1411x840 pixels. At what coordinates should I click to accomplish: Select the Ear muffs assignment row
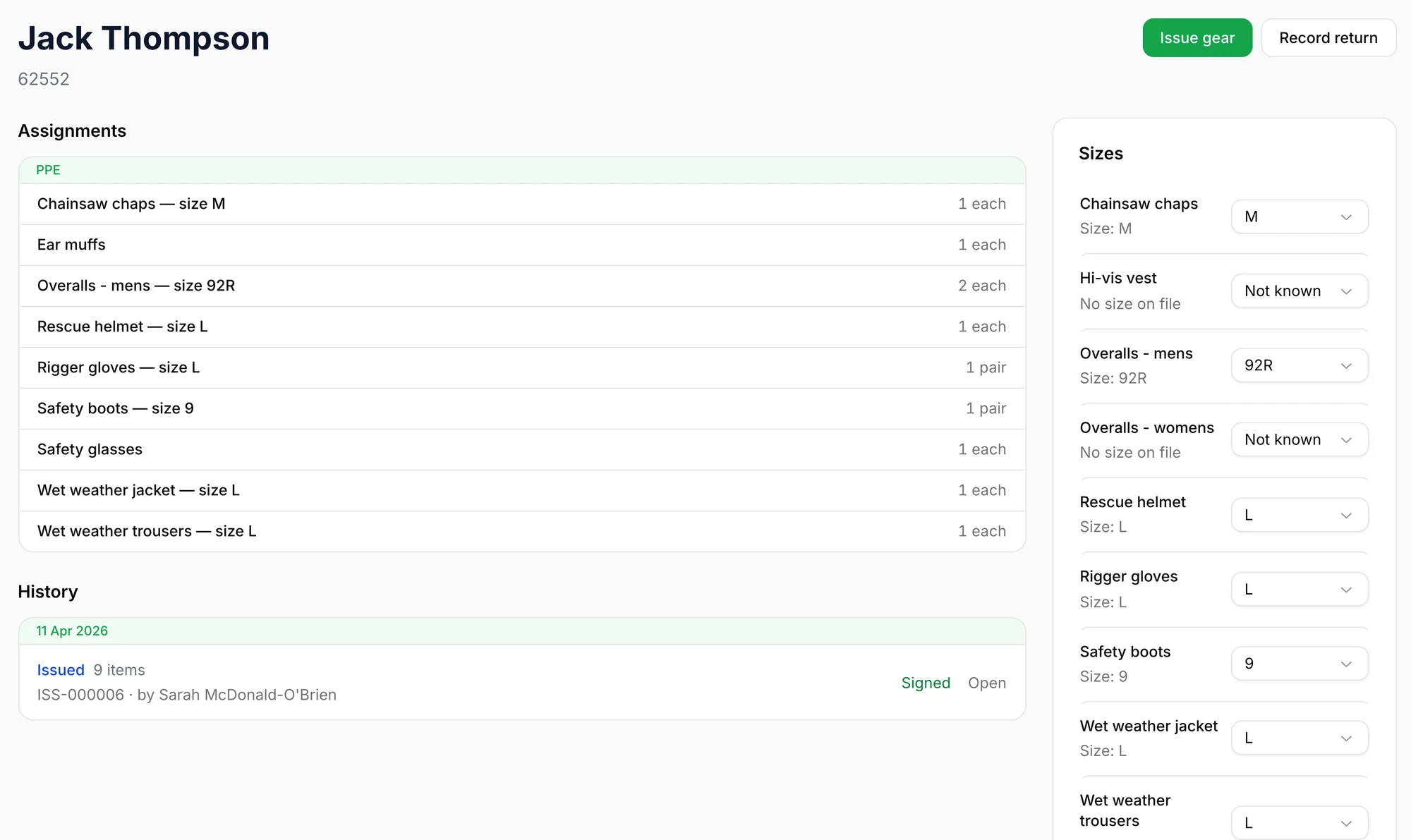point(522,245)
